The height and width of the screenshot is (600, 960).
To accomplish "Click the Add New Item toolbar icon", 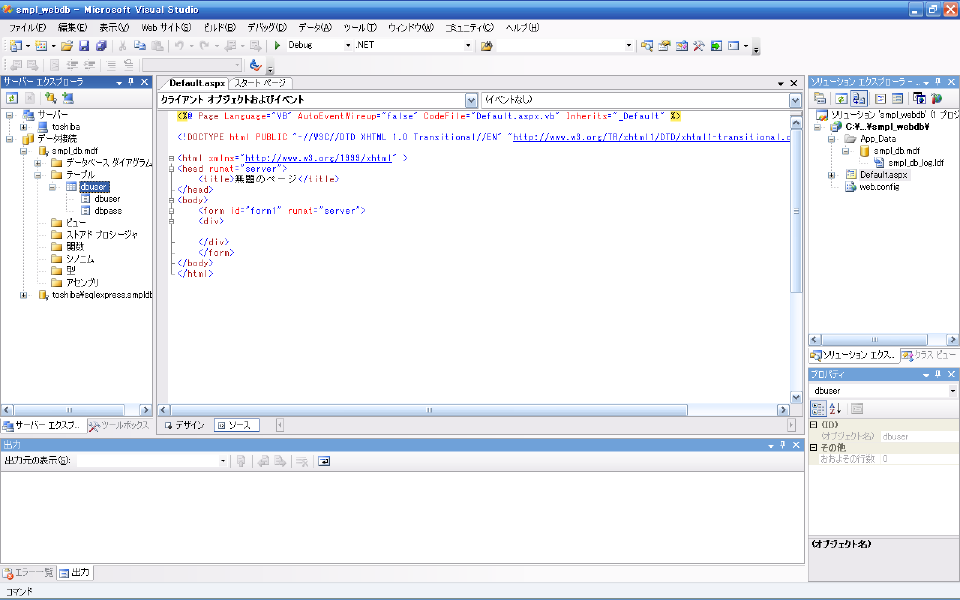I will pyautogui.click(x=41, y=46).
